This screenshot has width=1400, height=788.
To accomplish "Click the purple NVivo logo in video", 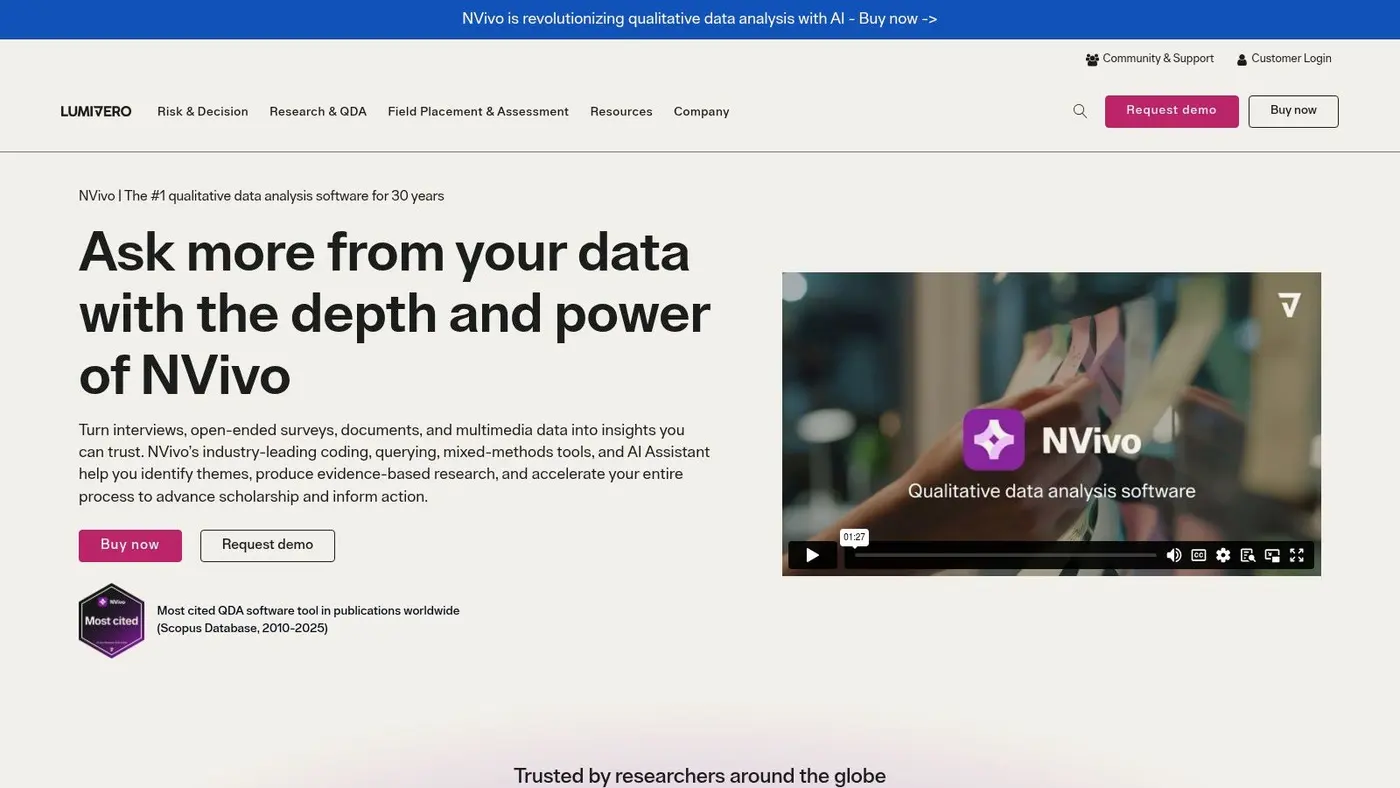I will point(993,439).
